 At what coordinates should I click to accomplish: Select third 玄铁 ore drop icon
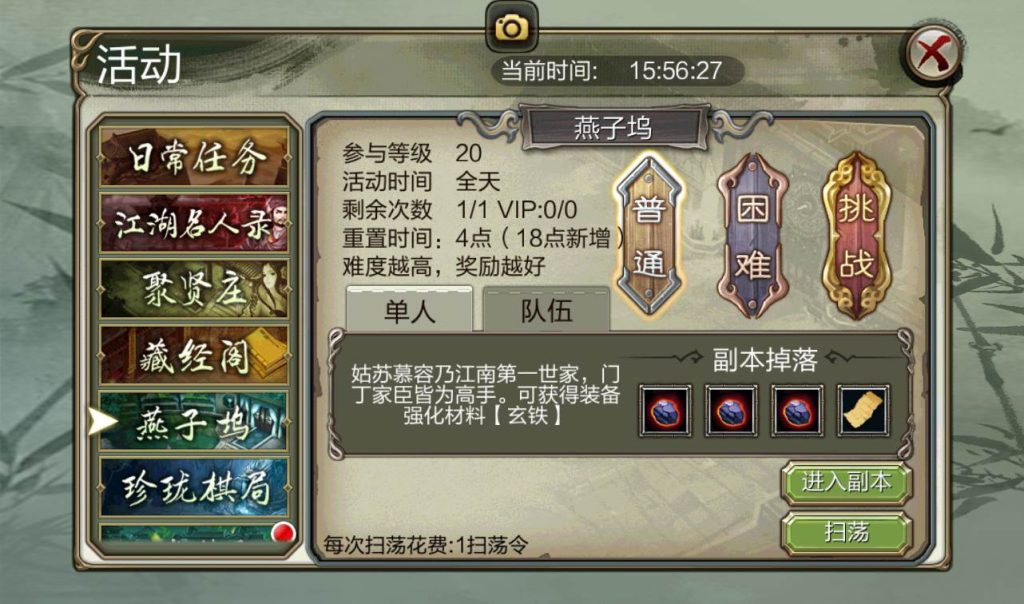tap(797, 411)
